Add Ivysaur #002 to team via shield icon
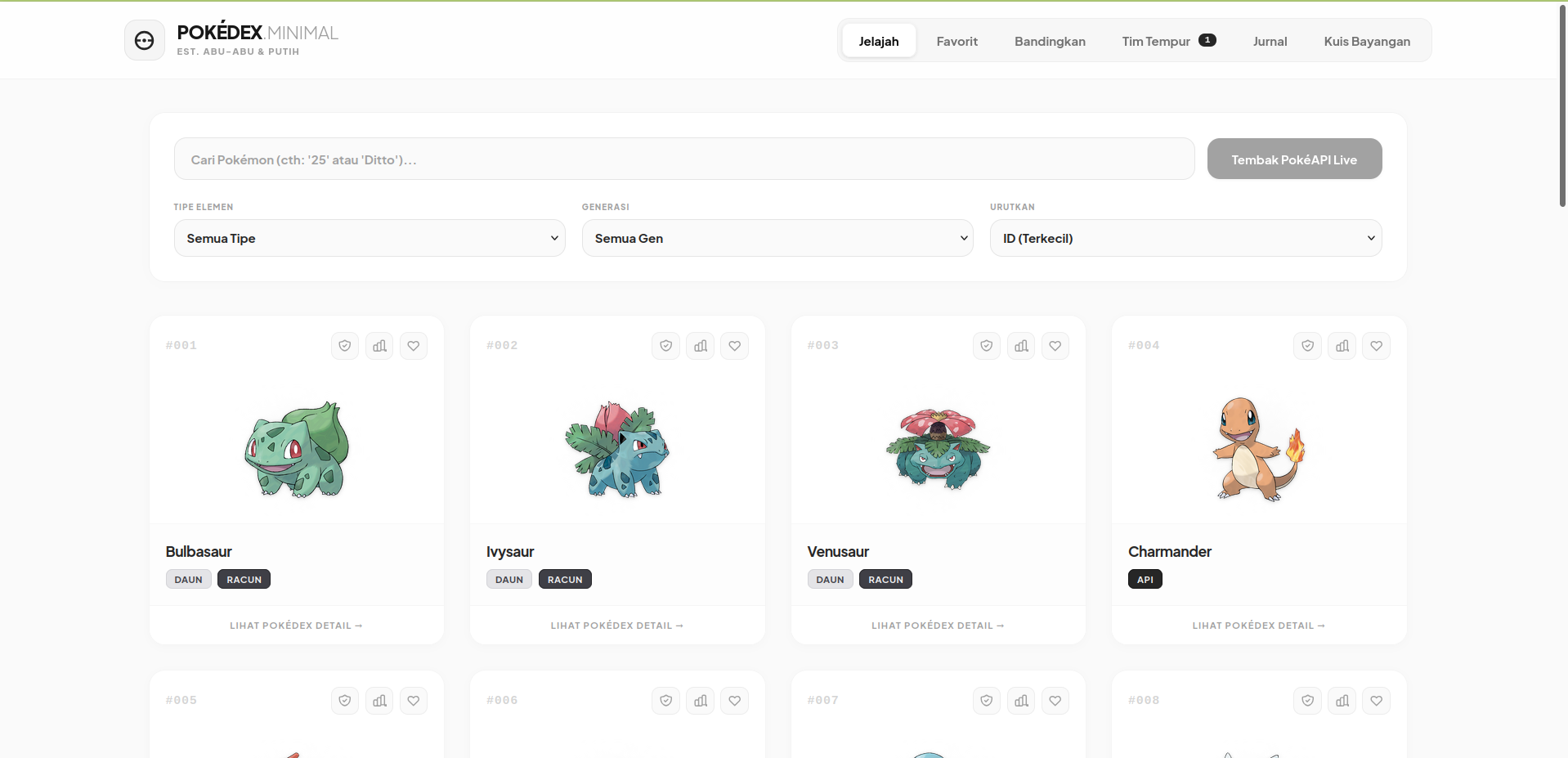Viewport: 1568px width, 758px height. tap(666, 346)
